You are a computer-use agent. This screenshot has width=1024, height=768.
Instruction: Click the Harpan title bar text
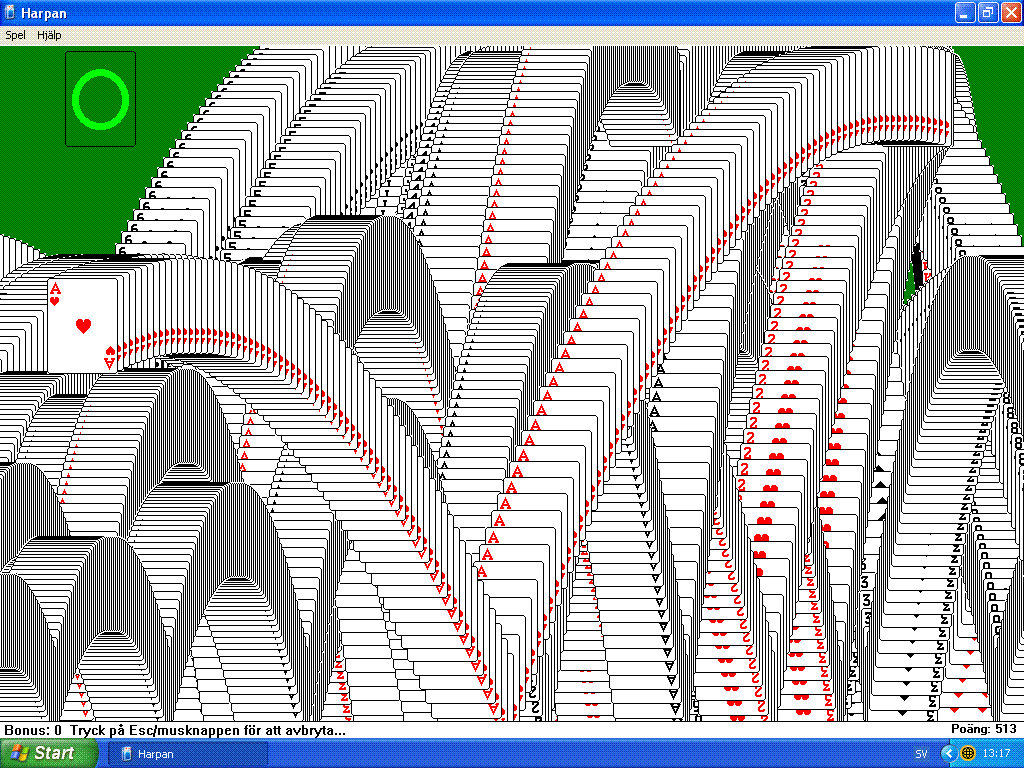pyautogui.click(x=42, y=12)
